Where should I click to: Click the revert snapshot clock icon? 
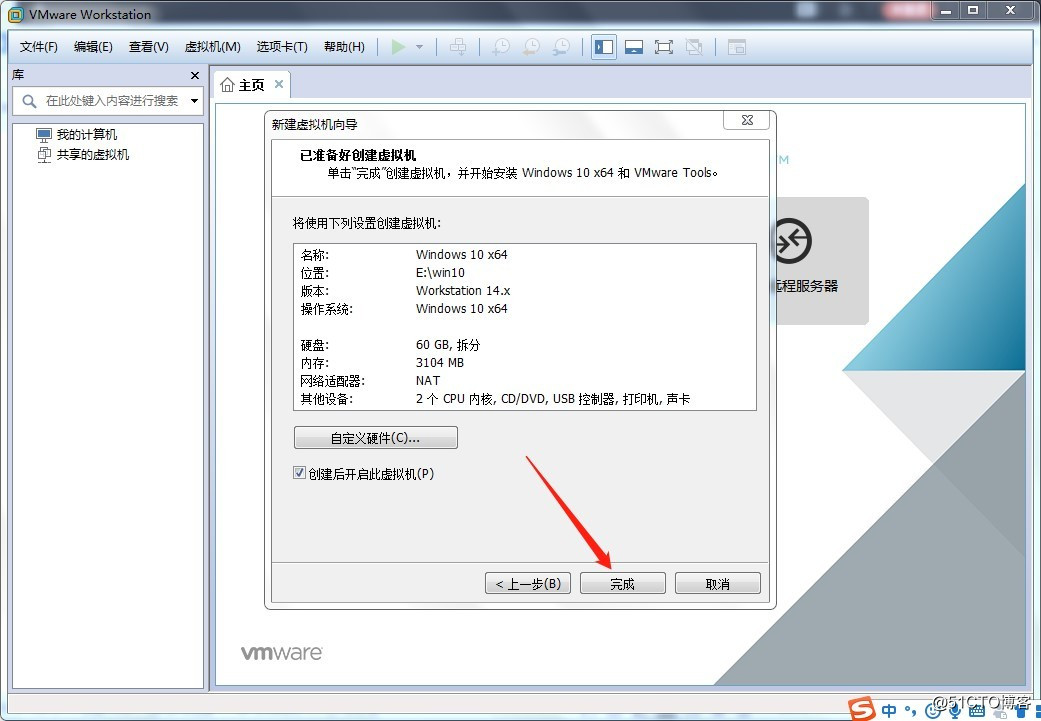[531, 46]
